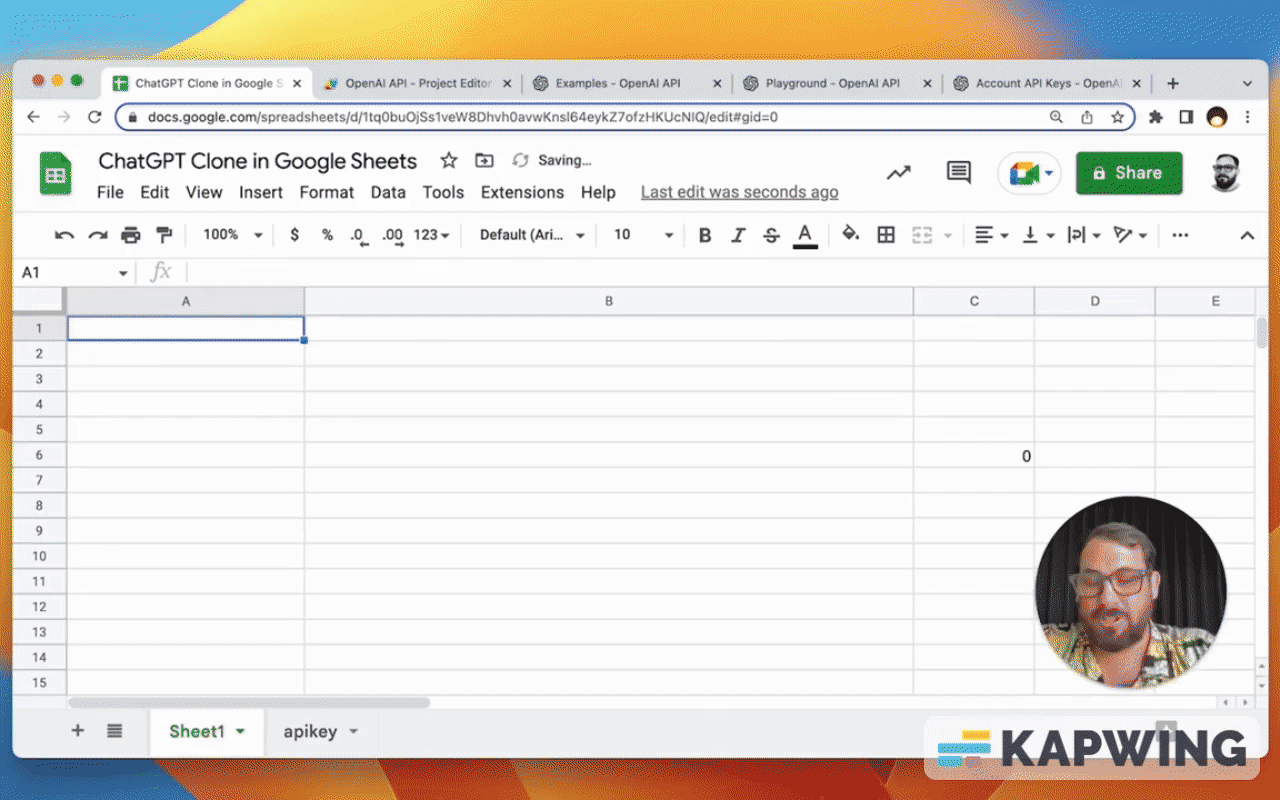Click the document title text
This screenshot has width=1280, height=800.
[x=257, y=161]
